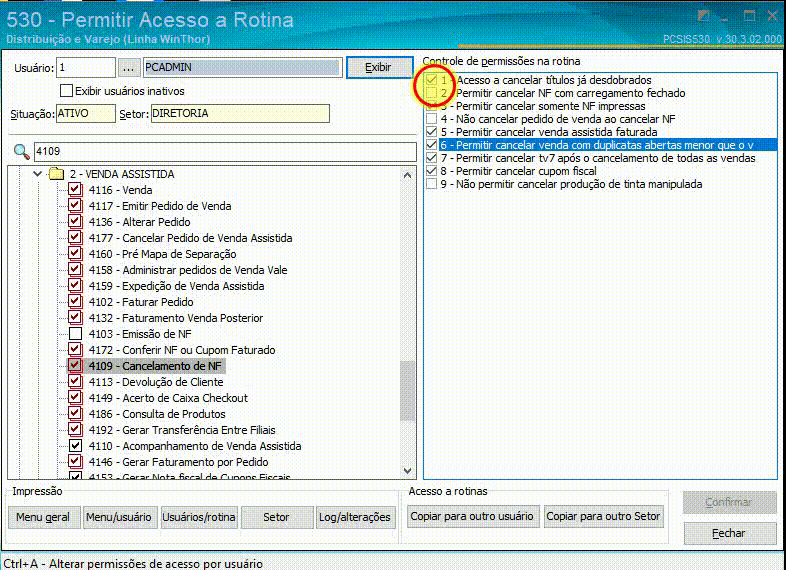Viewport: 786px width, 570px height.
Task: Select row 4149 - Acerto de Caixa Checkout
Action: point(168,398)
